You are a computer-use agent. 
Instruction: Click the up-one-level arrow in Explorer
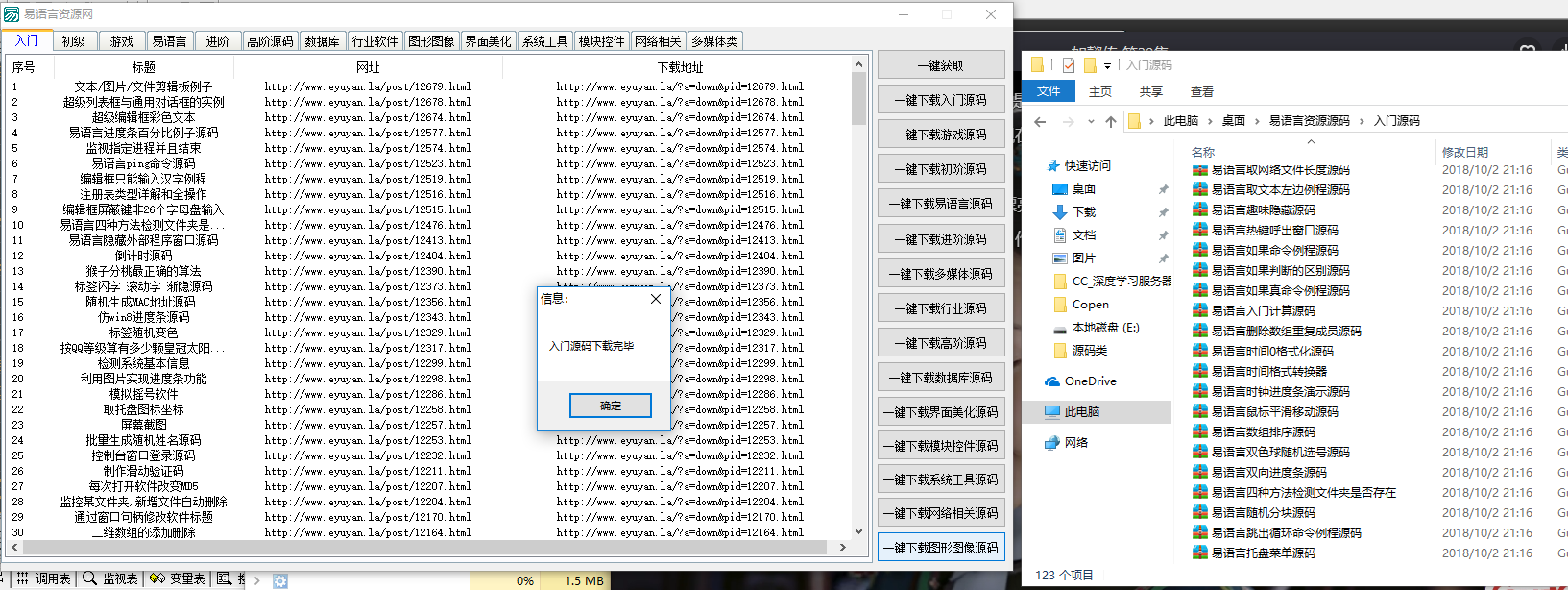coord(1111,122)
